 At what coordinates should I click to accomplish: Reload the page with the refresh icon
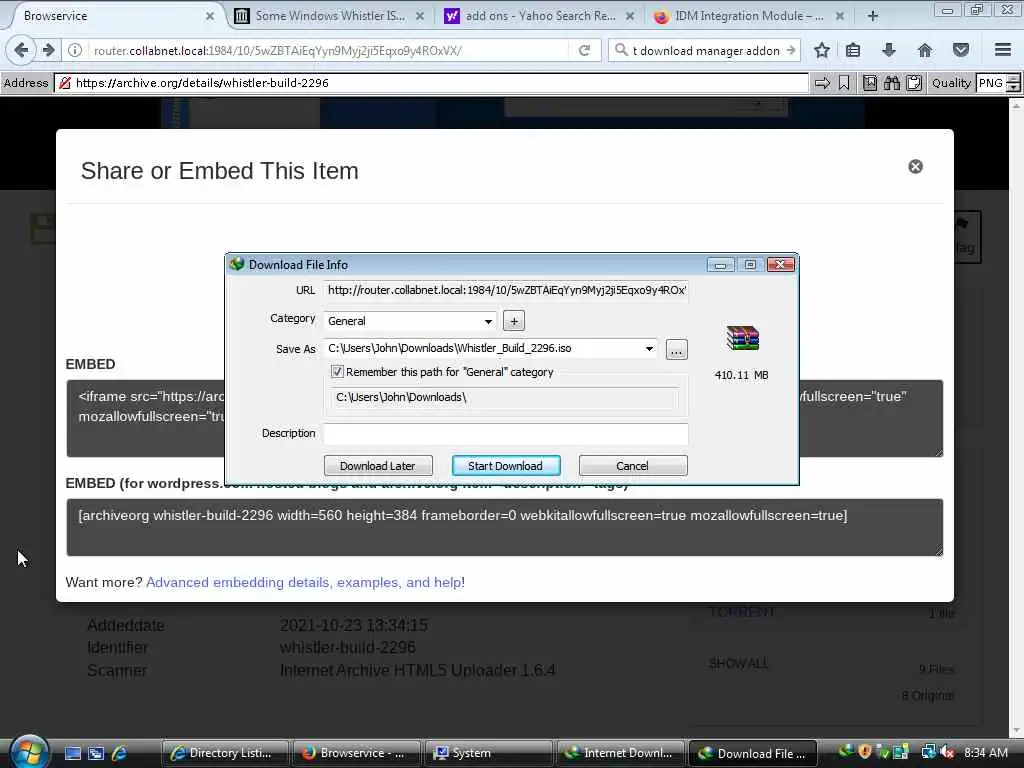tap(584, 50)
